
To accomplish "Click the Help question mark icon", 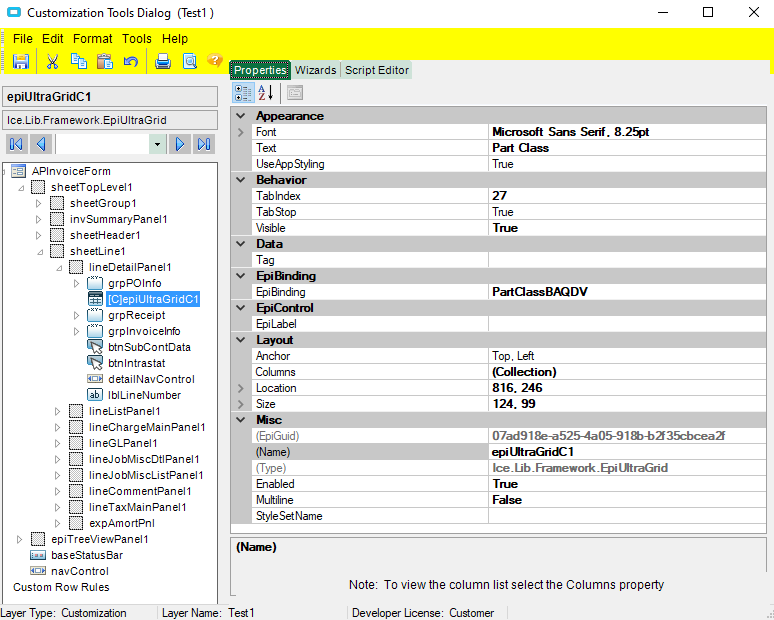I will [215, 60].
